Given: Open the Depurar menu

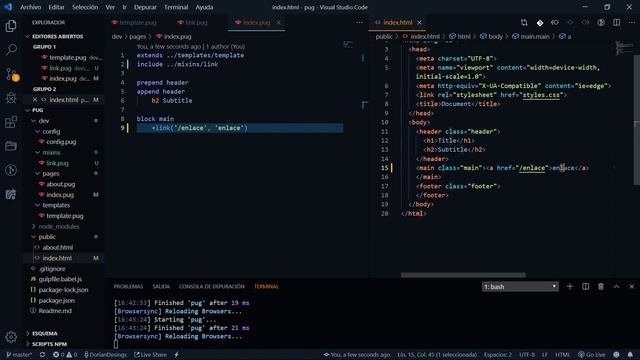Looking at the screenshot, I should click(145, 7).
